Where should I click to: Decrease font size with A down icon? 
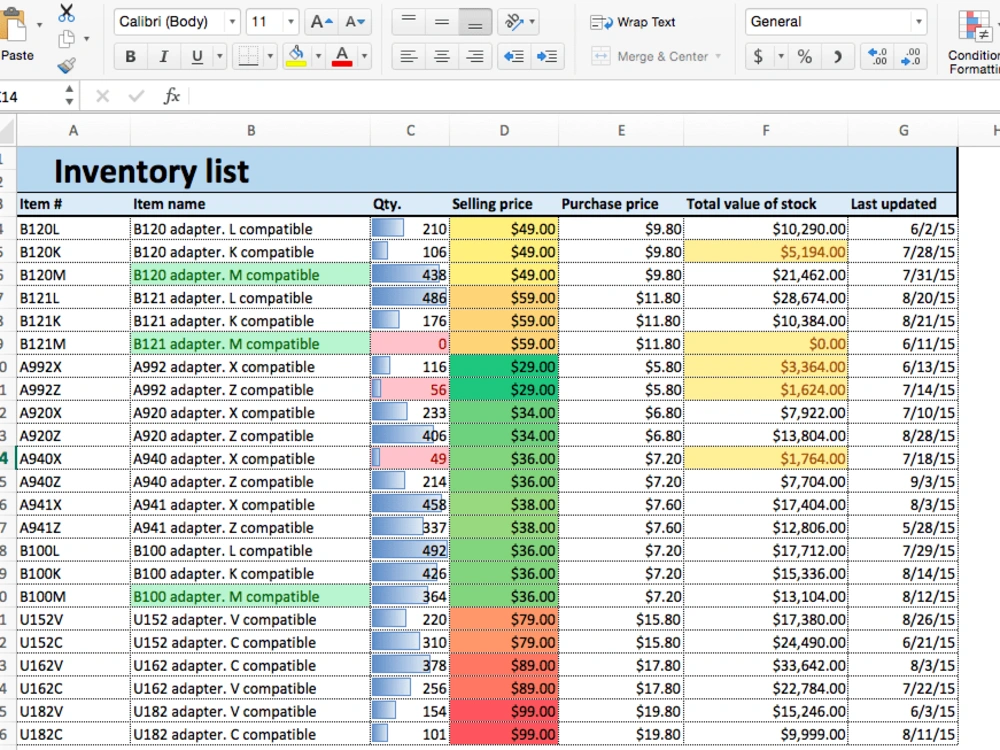tap(355, 22)
